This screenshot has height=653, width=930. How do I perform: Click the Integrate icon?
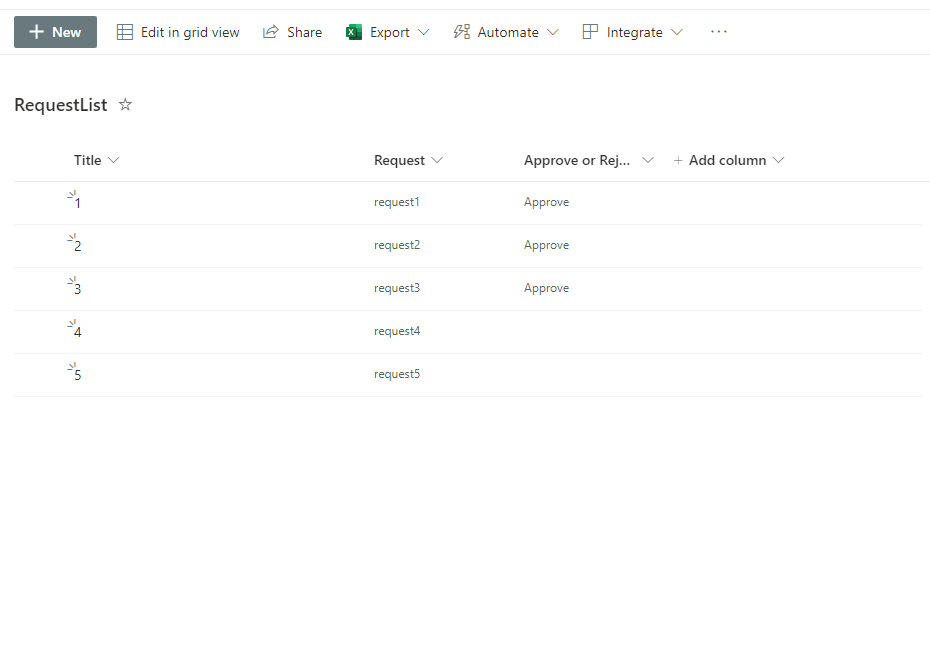(590, 32)
